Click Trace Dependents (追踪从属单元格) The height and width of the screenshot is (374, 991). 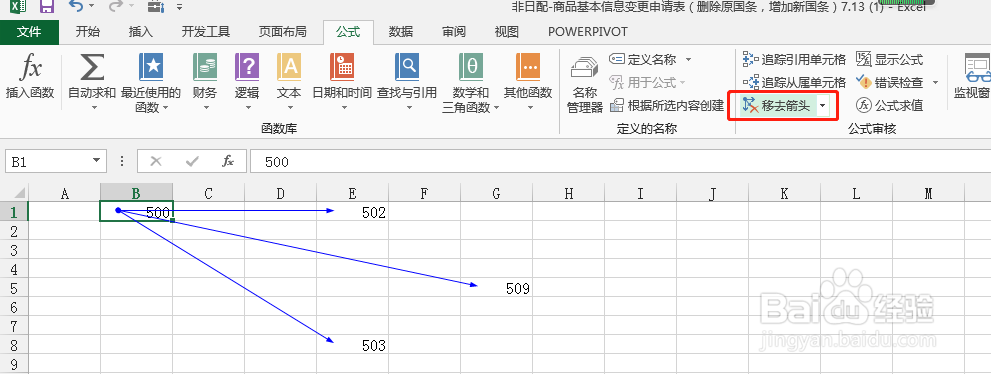[x=794, y=83]
